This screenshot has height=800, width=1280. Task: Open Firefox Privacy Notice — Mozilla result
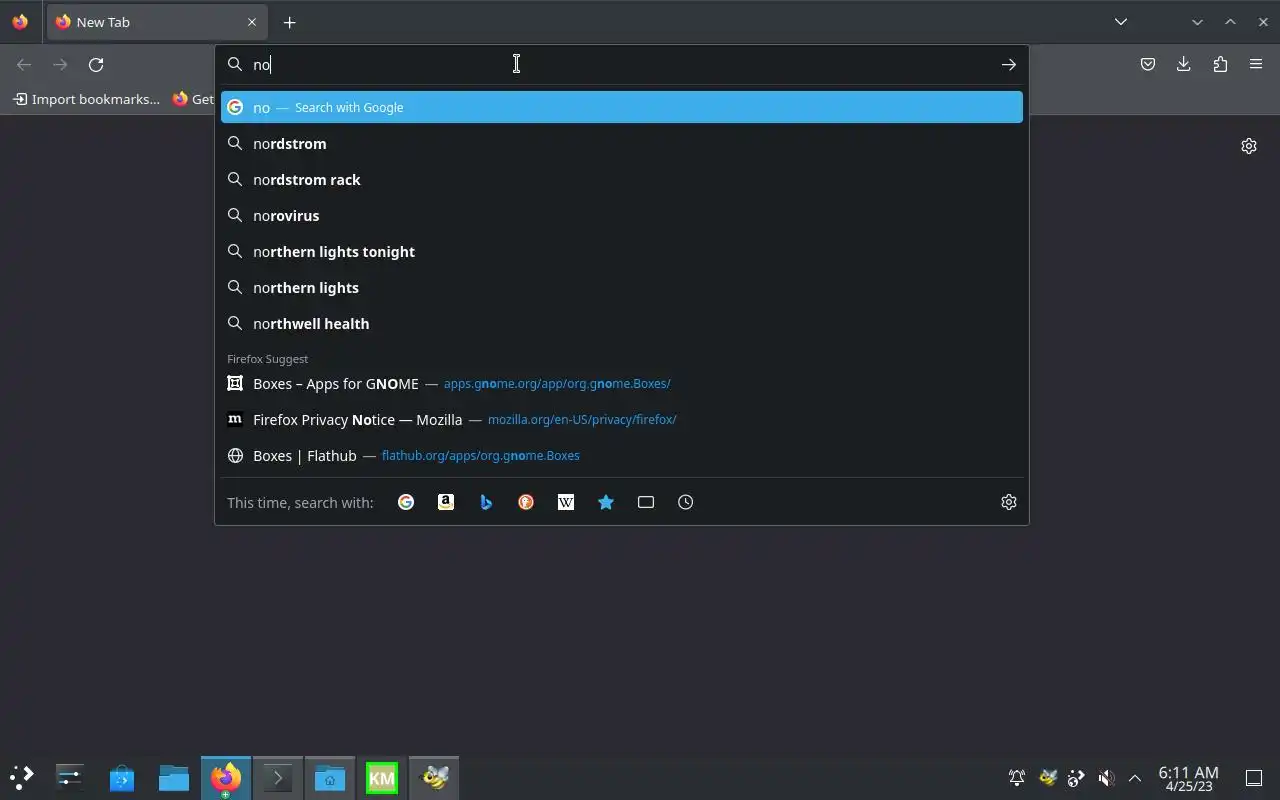pyautogui.click(x=622, y=420)
